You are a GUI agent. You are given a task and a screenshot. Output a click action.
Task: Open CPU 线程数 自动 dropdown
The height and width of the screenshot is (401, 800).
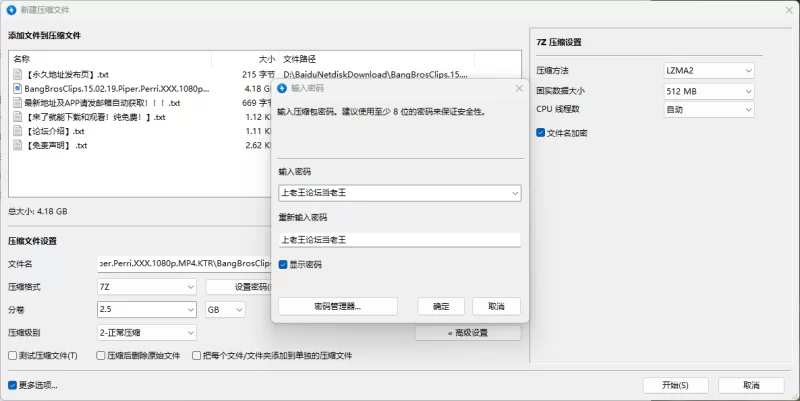[709, 109]
